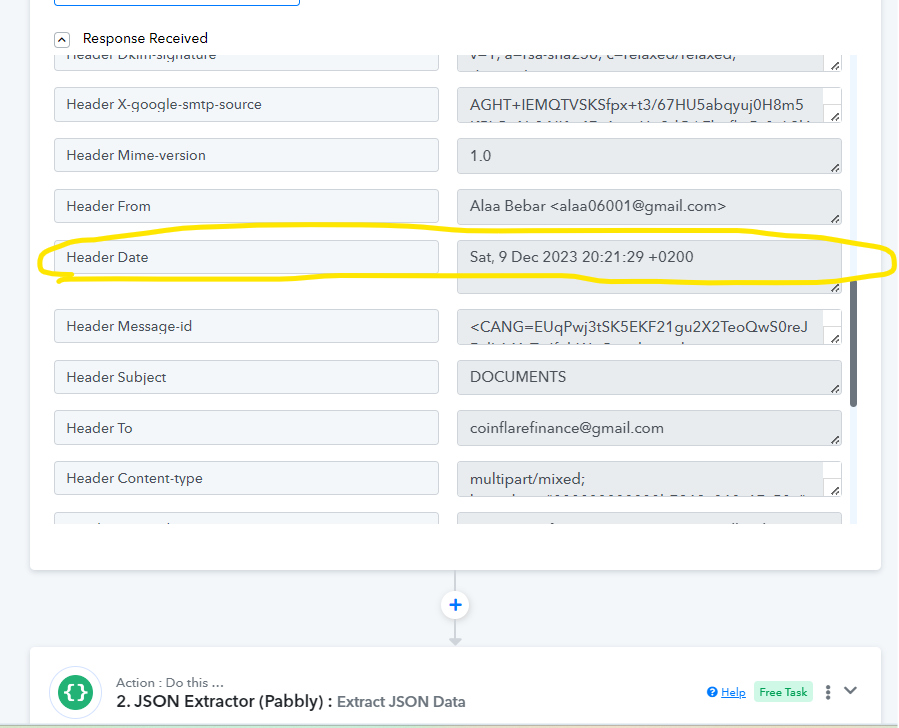Click resize grip of Header To value box

835,440
